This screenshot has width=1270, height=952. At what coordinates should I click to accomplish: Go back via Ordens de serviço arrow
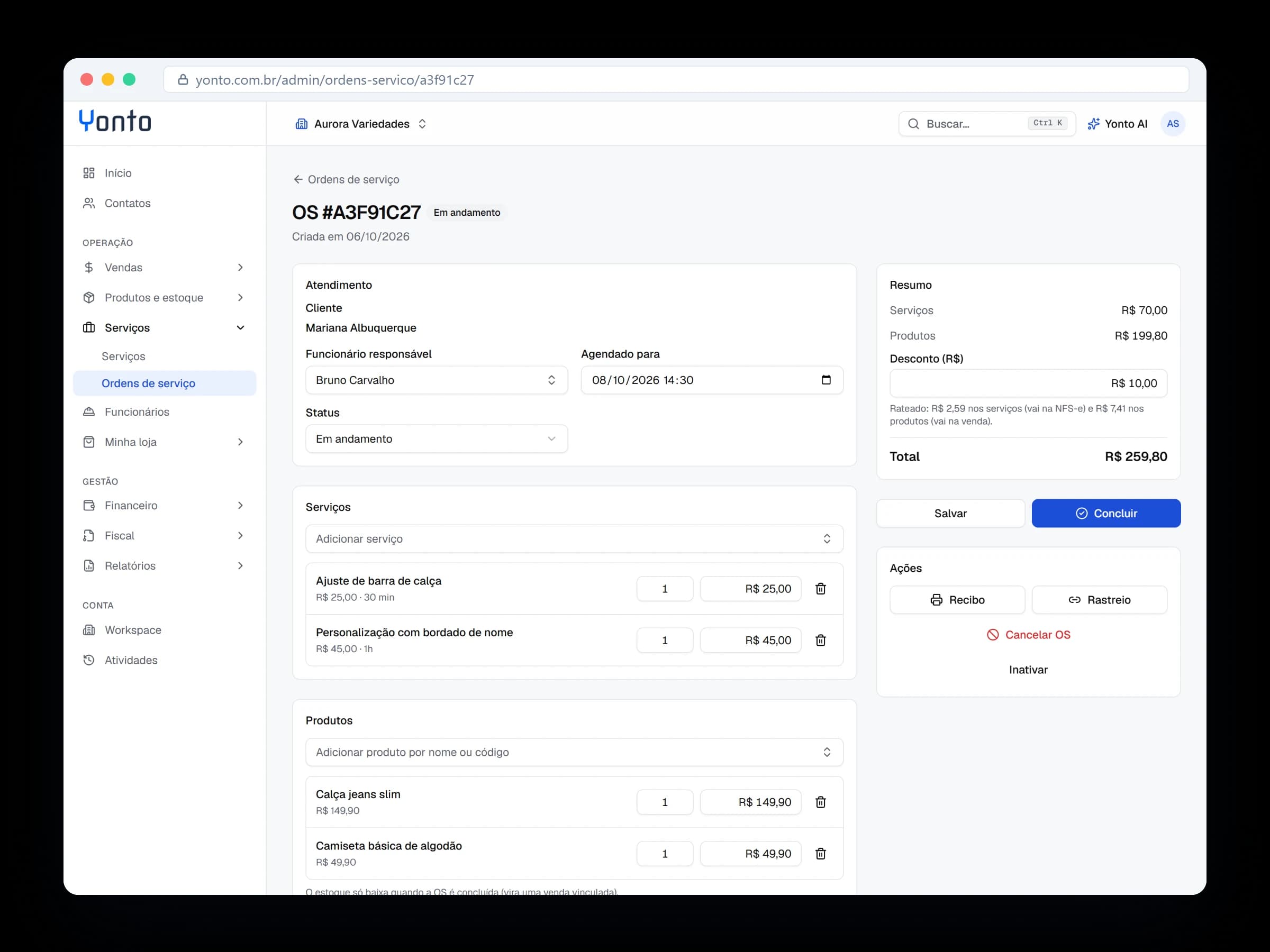[x=346, y=180]
